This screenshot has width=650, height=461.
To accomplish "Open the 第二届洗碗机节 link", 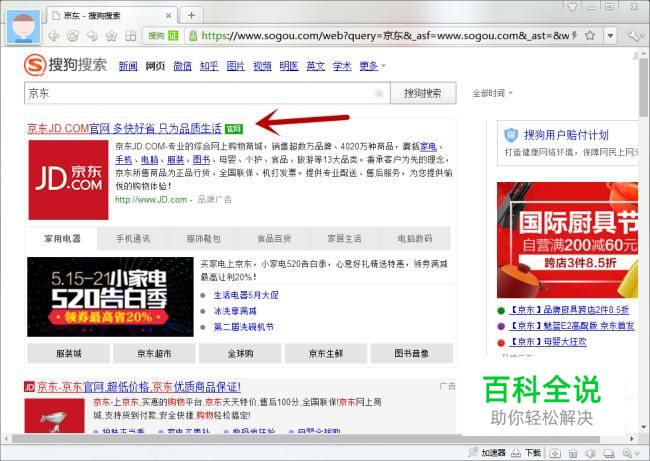I will 244,327.
